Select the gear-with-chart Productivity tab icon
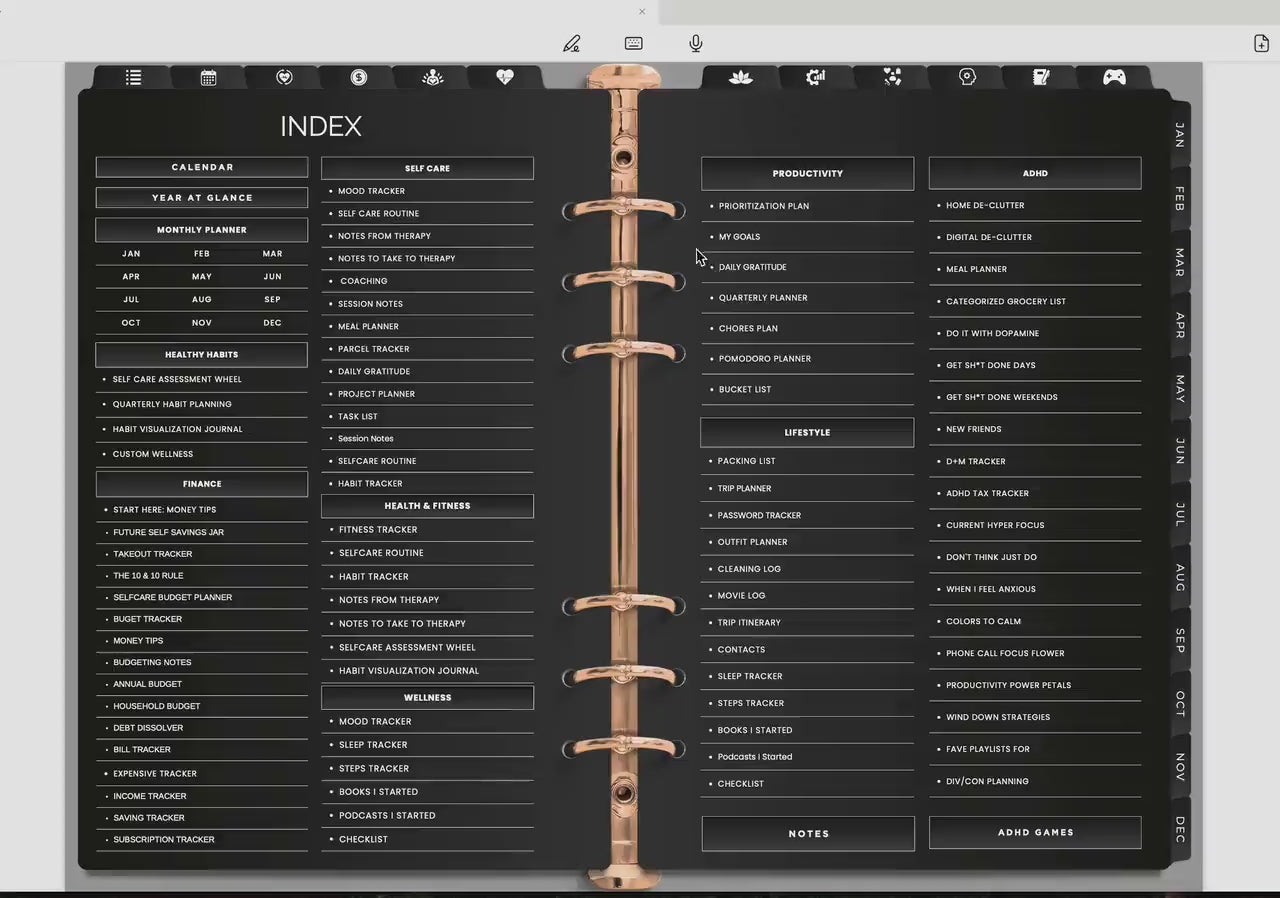 (x=815, y=76)
